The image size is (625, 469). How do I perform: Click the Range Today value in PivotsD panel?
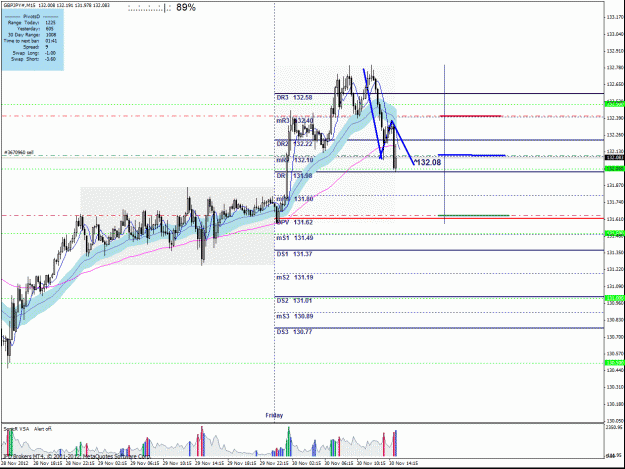pos(50,23)
